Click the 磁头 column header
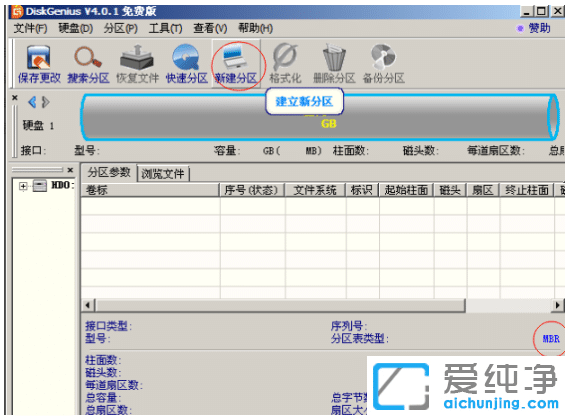 click(x=450, y=190)
